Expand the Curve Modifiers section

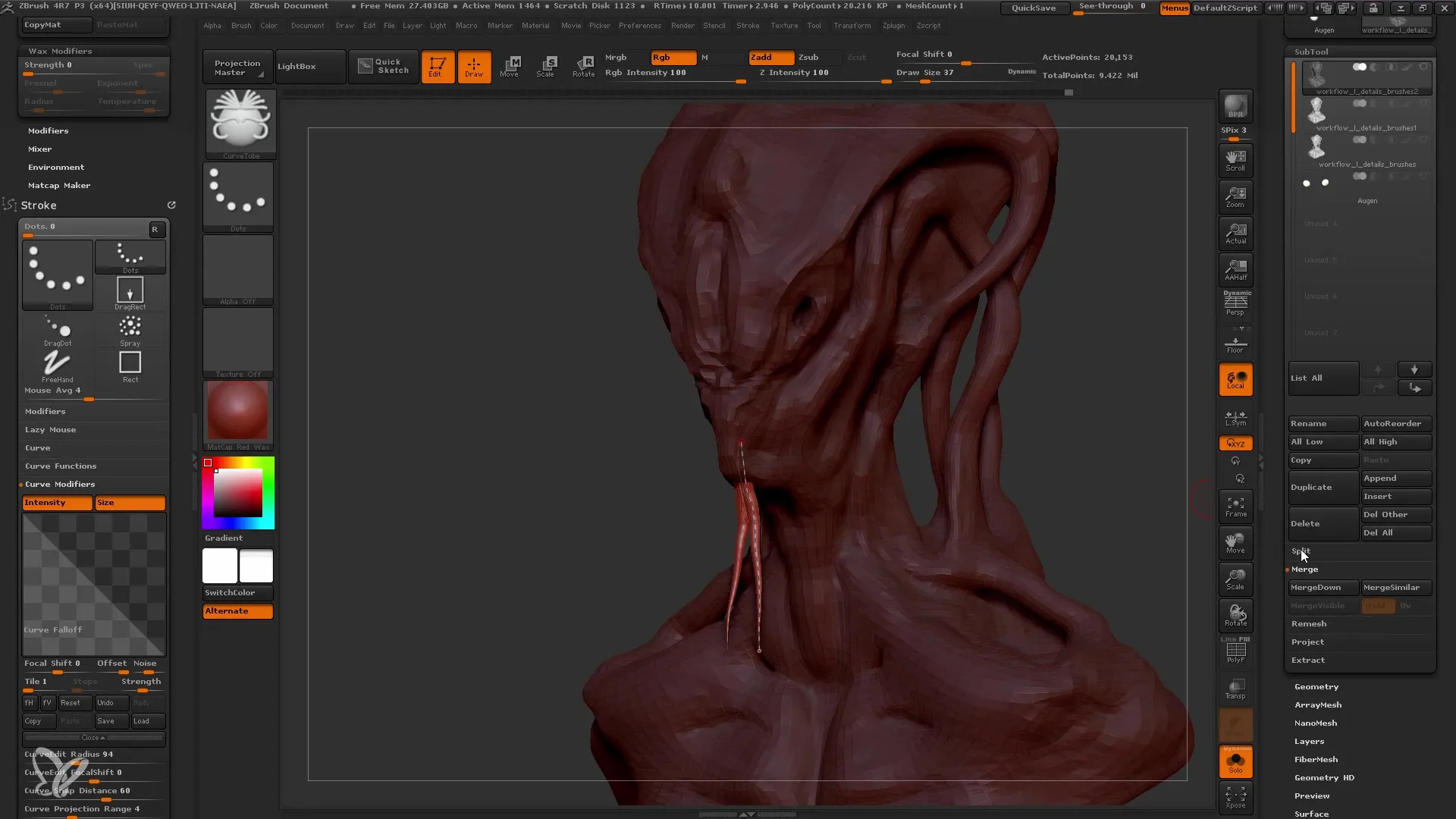pyautogui.click(x=59, y=484)
